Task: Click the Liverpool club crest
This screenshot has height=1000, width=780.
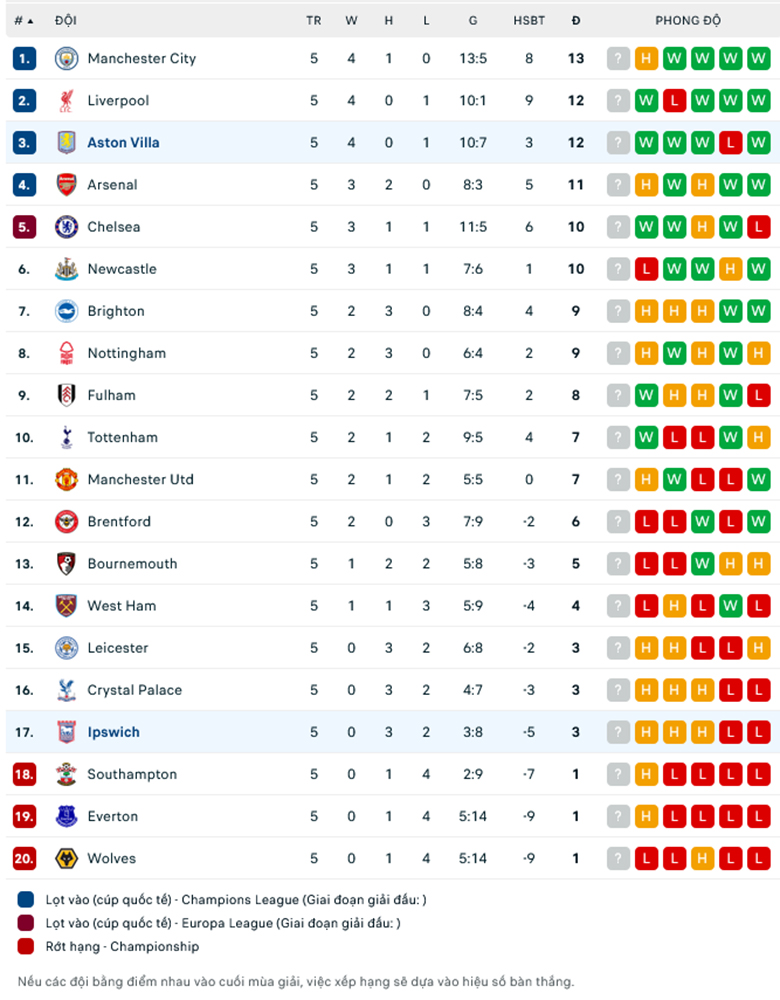Action: pyautogui.click(x=66, y=100)
